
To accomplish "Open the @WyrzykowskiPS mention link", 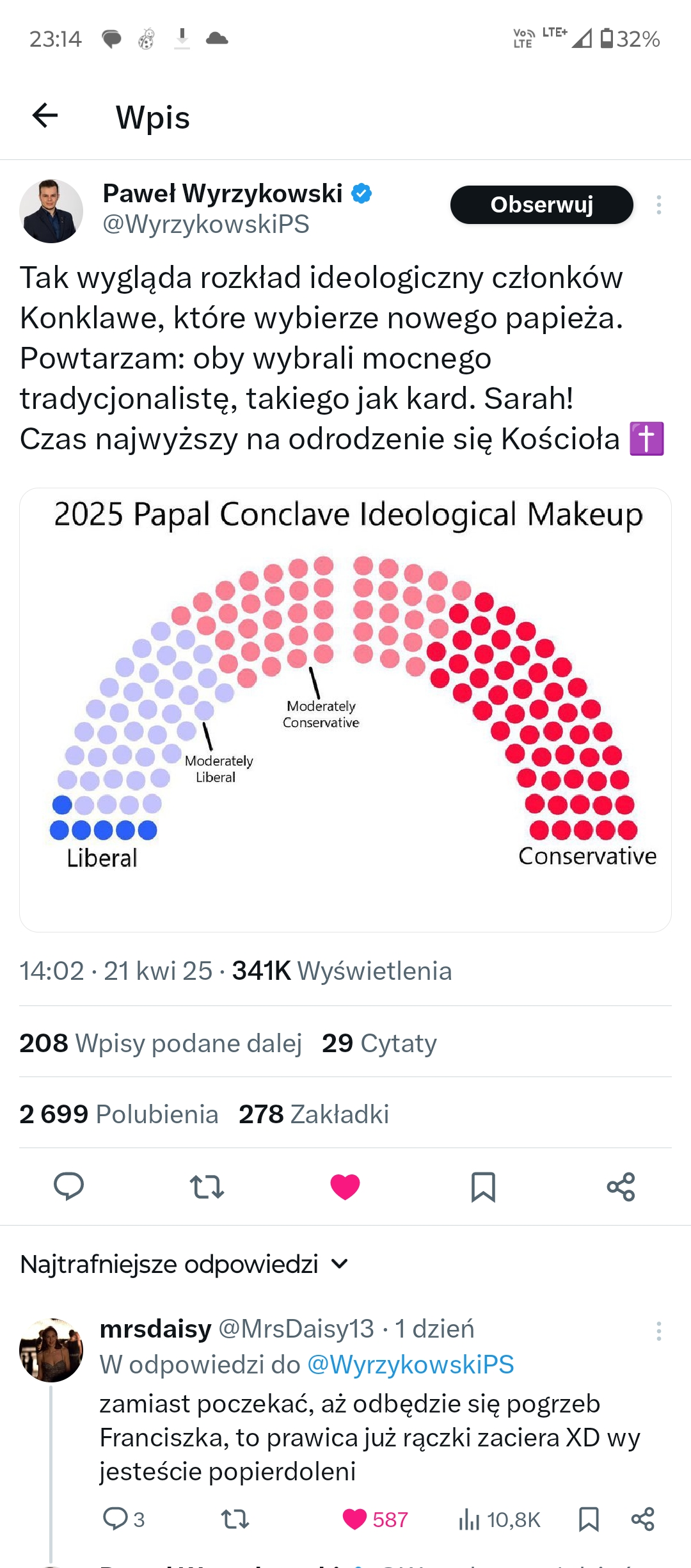I will click(410, 1364).
